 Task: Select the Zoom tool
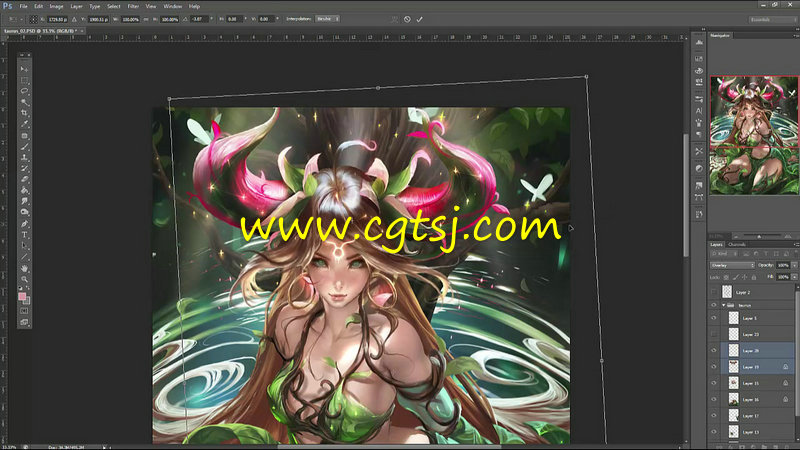[x=24, y=279]
